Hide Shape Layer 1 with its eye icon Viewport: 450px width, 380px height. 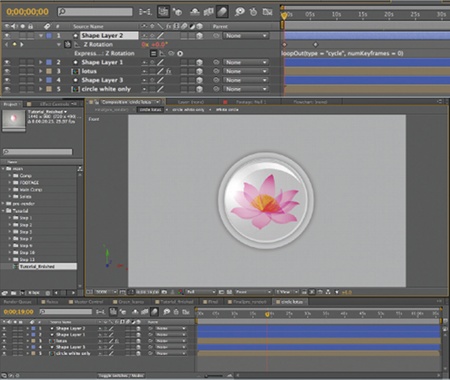pos(7,62)
